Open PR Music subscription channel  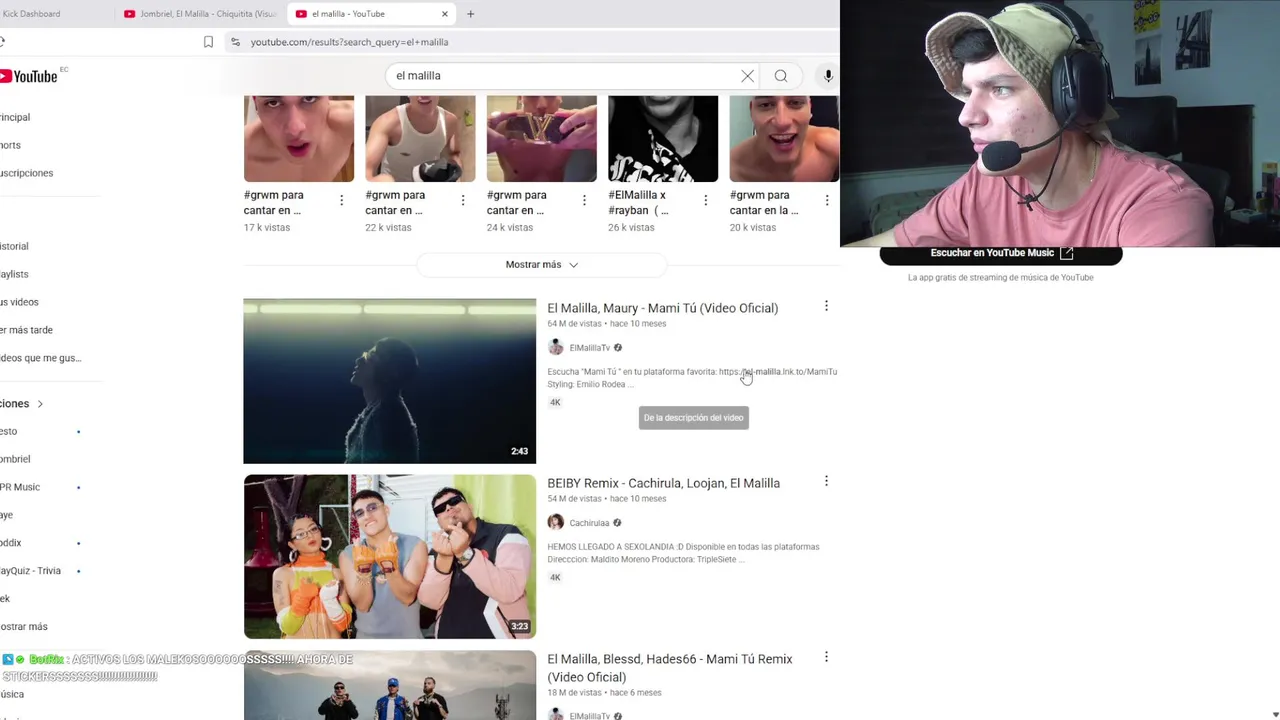pyautogui.click(x=20, y=487)
